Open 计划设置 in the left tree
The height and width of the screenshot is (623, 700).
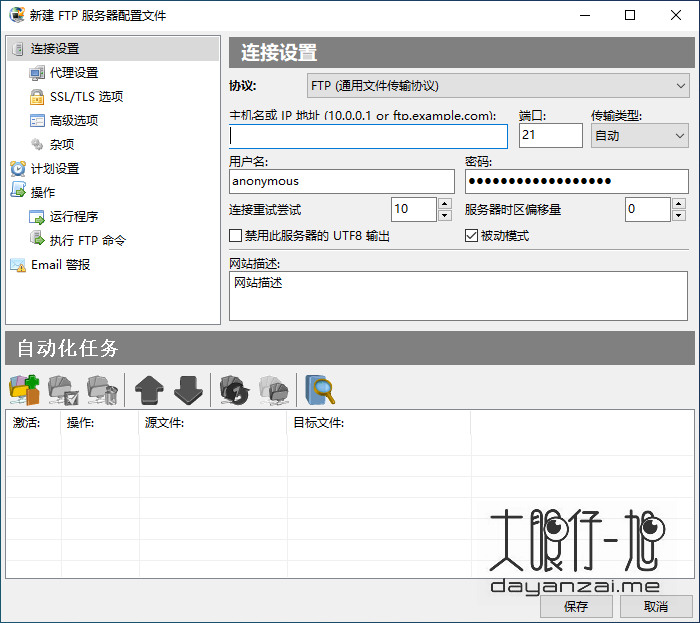pos(54,169)
